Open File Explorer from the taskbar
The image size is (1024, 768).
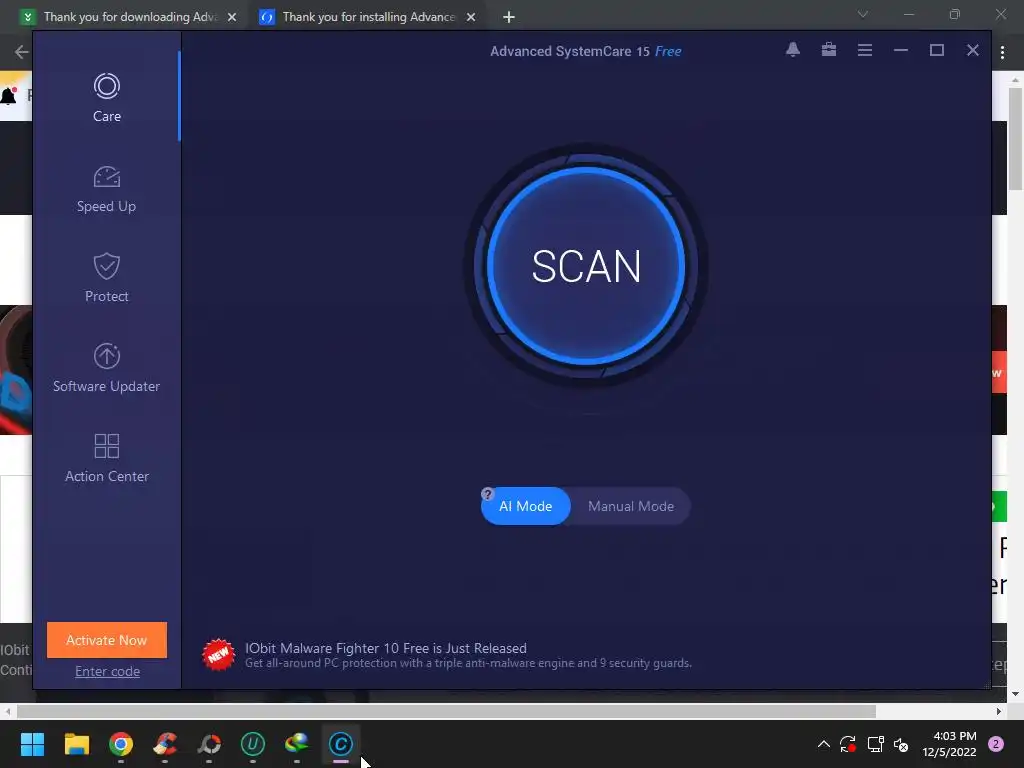click(76, 744)
